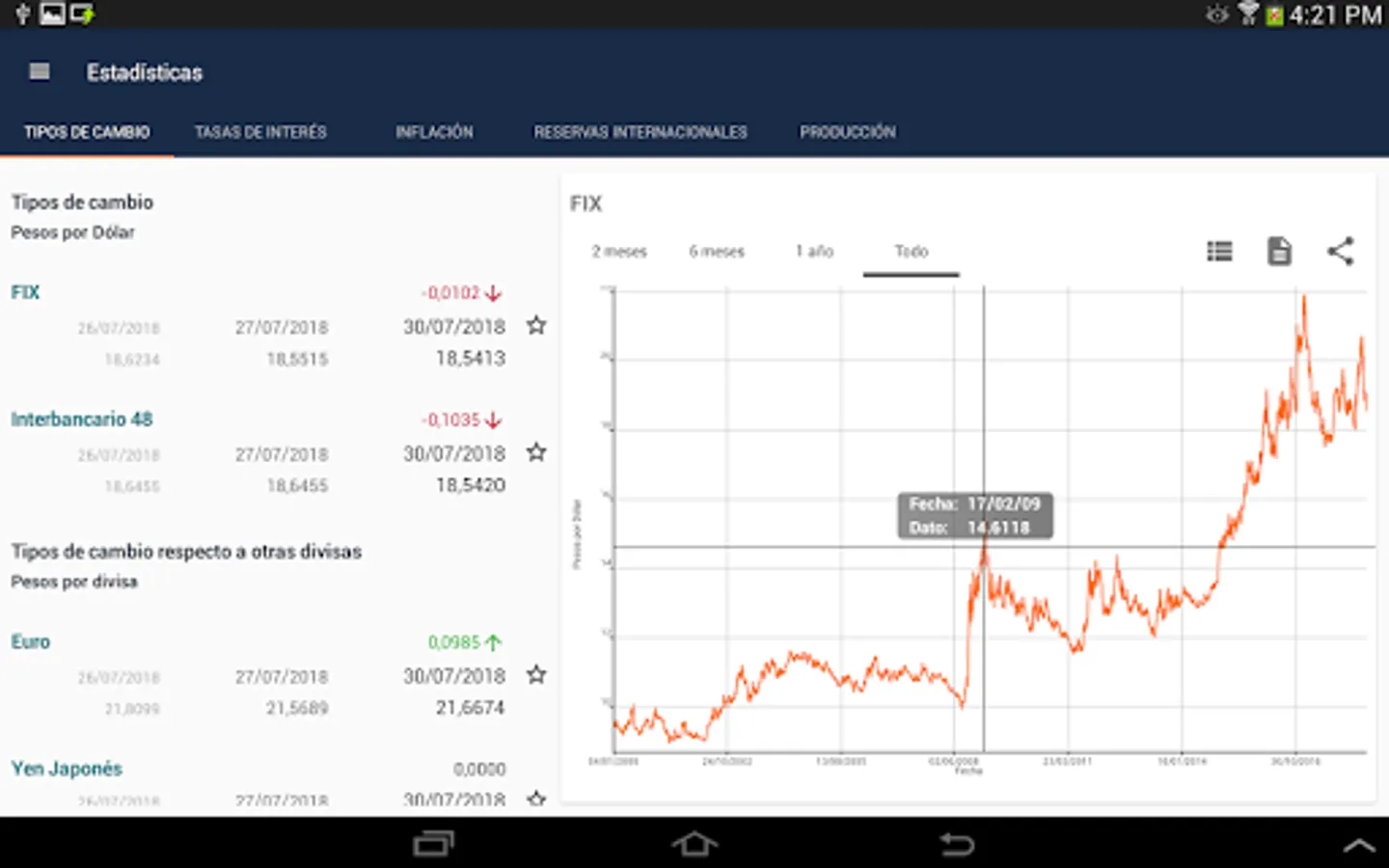
Task: Tap Euro value 21,6674
Action: click(x=470, y=708)
